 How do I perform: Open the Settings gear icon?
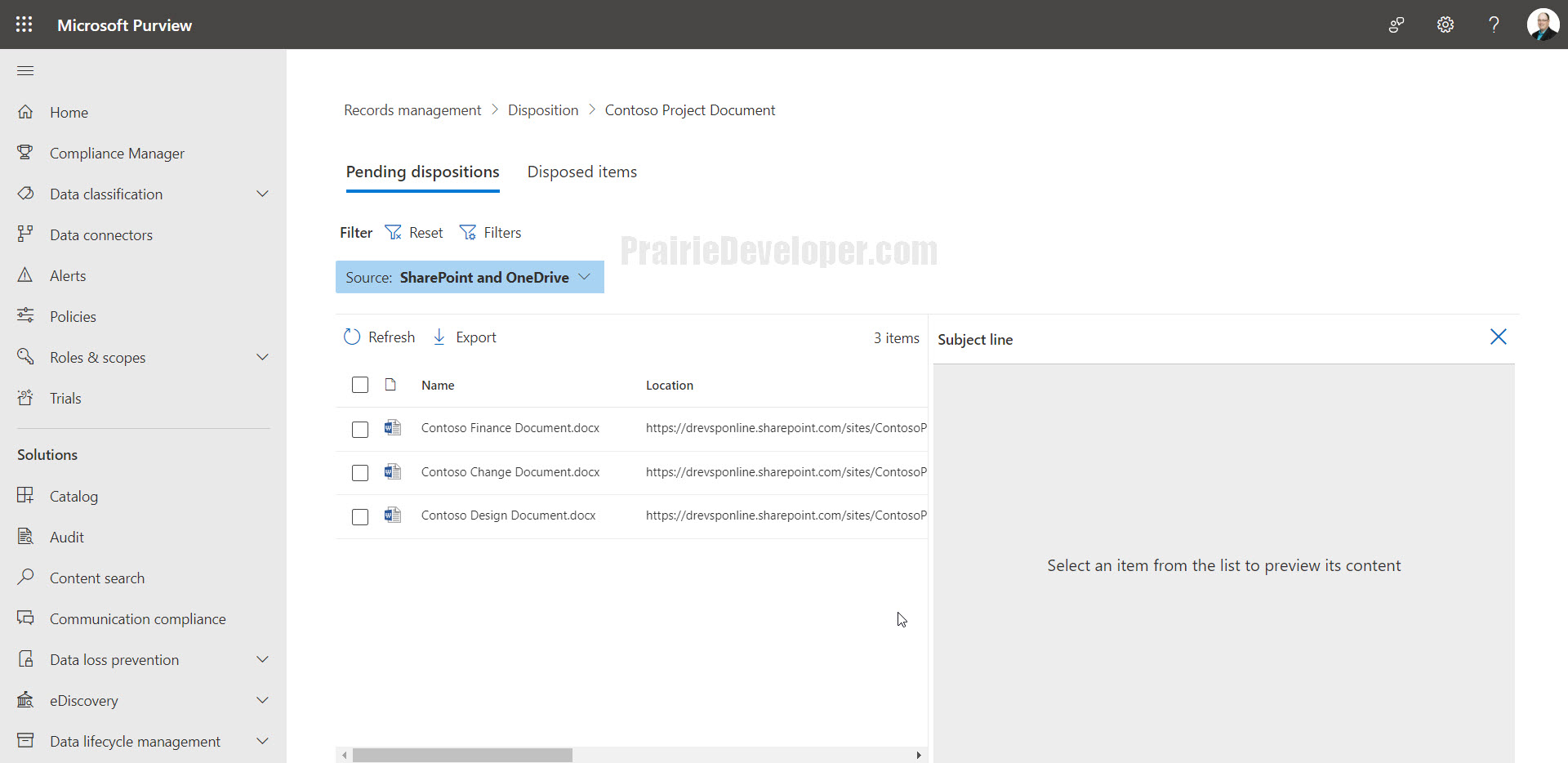[x=1445, y=25]
